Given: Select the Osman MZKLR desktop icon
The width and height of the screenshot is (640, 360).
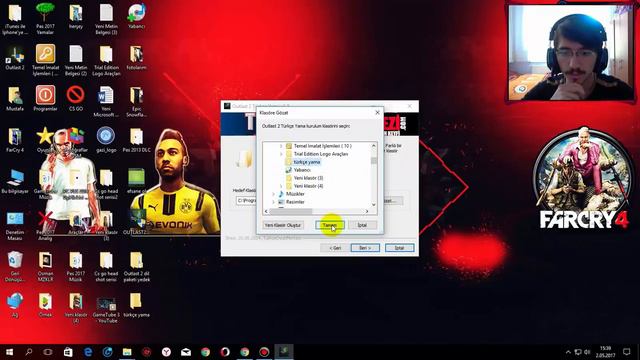Looking at the screenshot, I should [x=45, y=267].
